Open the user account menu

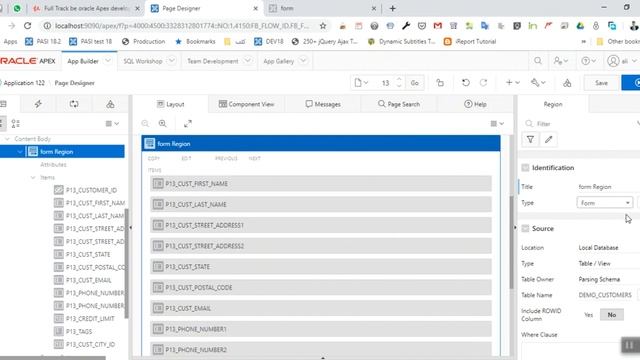[622, 61]
